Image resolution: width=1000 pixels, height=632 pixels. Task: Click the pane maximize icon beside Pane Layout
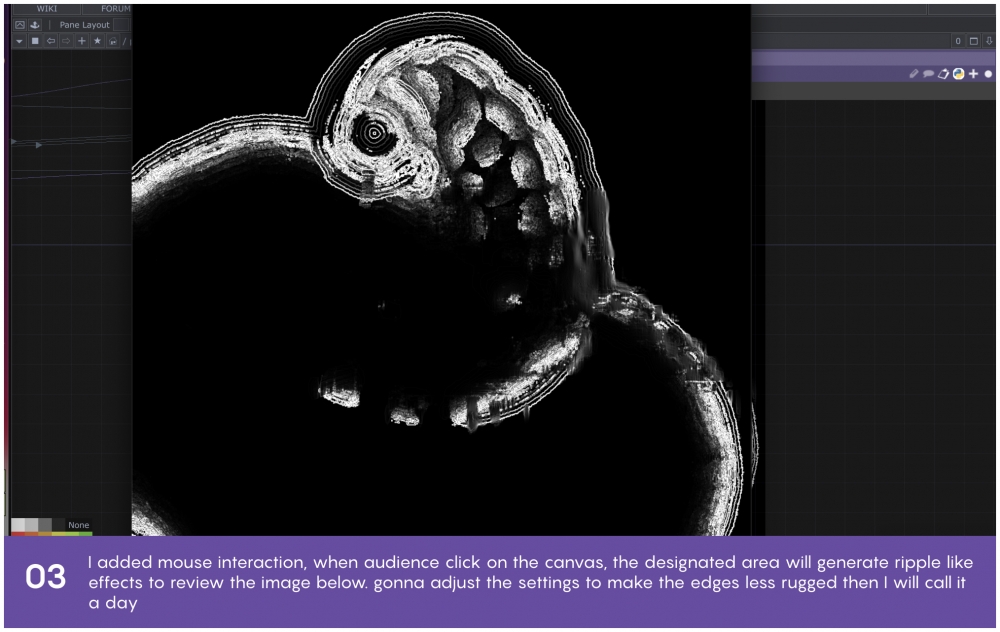click(x=19, y=25)
